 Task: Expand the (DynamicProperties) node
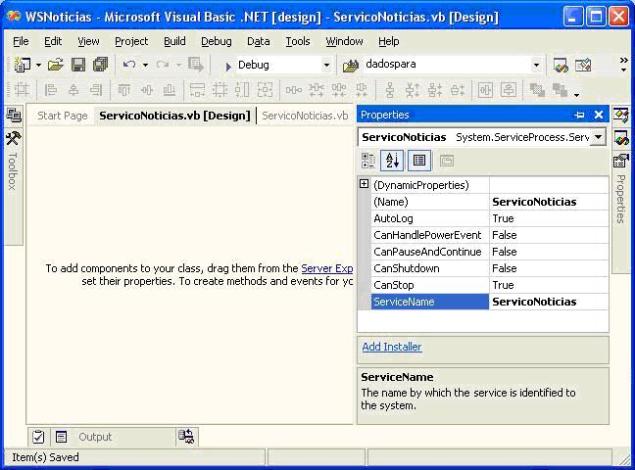364,185
